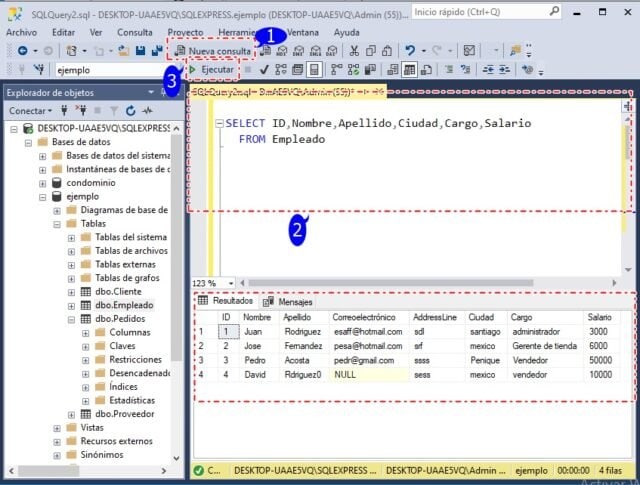This screenshot has width=640, height=485.
Task: Click the Refresh icon in Object Explorer
Action: [x=131, y=110]
